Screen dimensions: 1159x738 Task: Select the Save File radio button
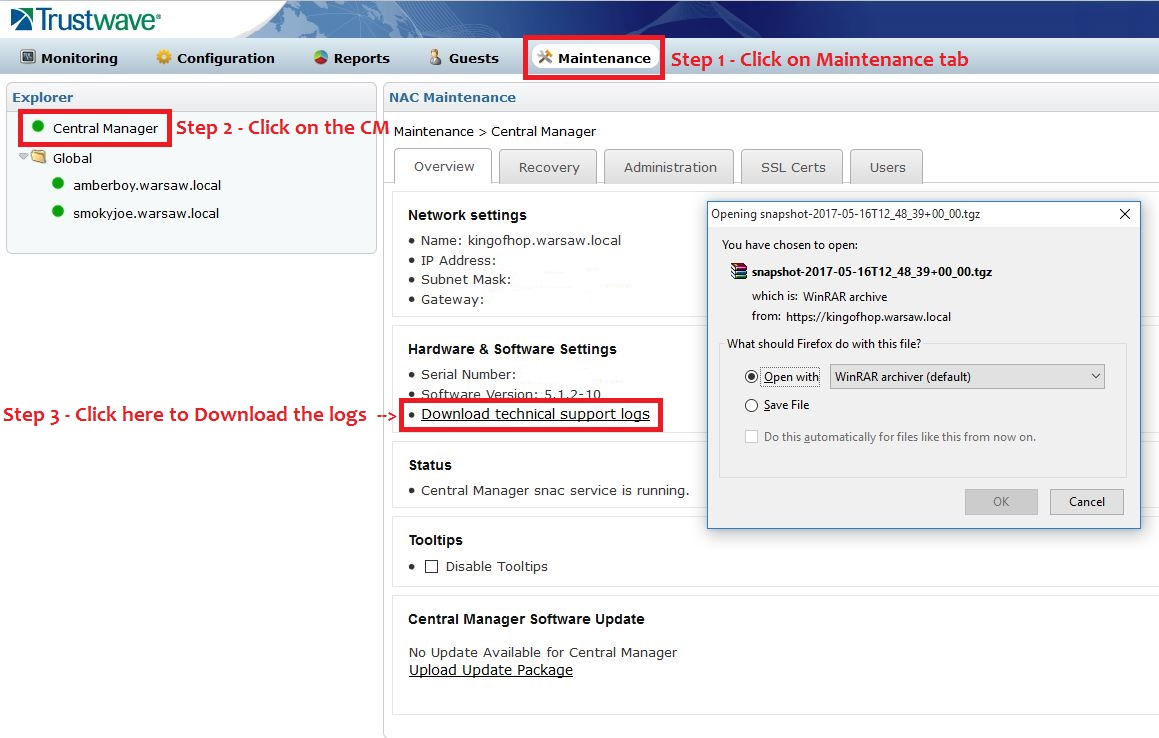click(x=752, y=405)
